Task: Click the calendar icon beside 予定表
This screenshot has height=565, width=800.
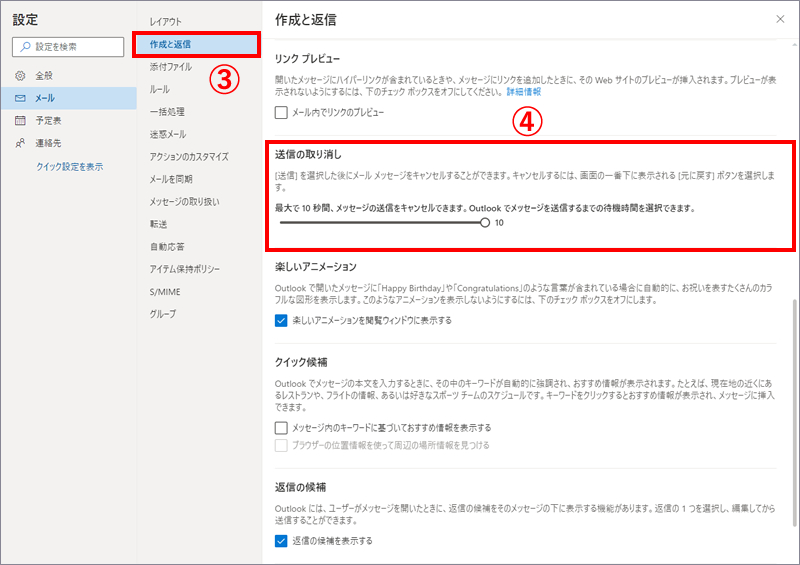Action: coord(20,121)
